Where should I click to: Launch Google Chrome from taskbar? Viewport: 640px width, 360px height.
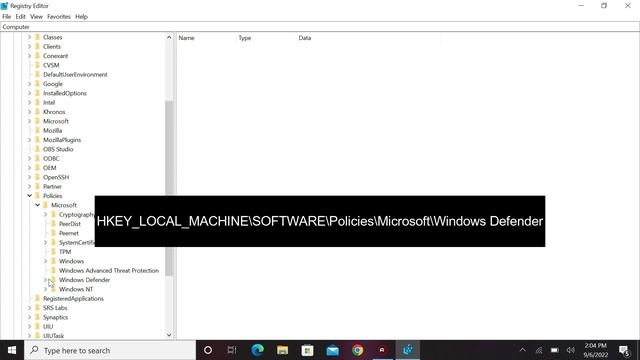click(x=358, y=350)
